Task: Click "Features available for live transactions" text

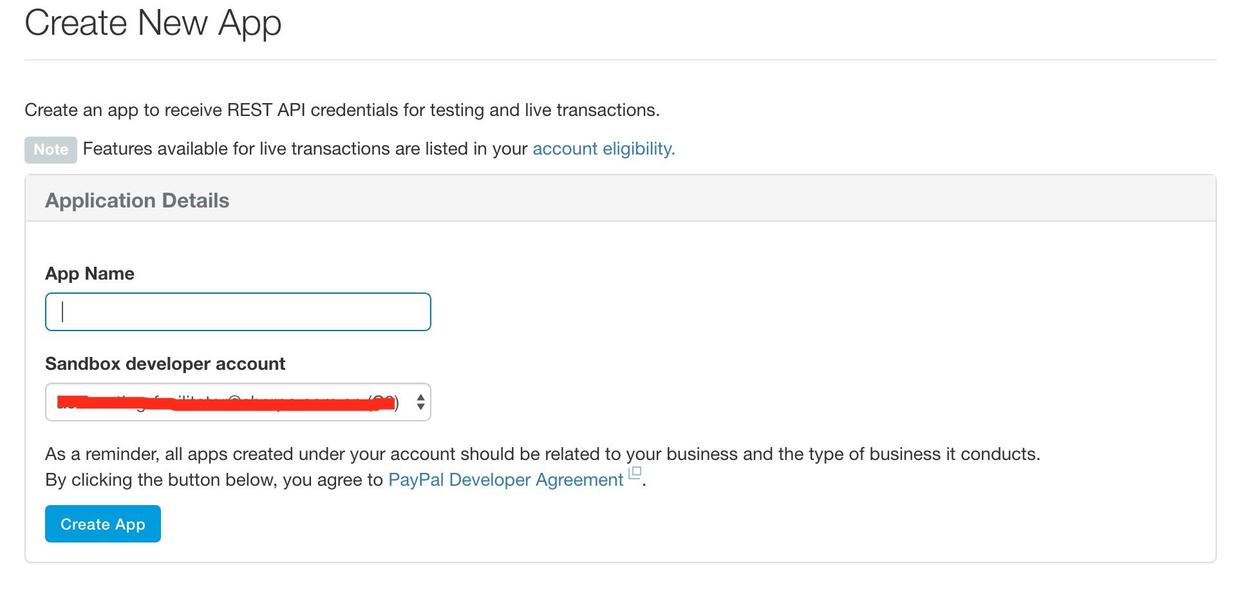Action: [x=305, y=149]
